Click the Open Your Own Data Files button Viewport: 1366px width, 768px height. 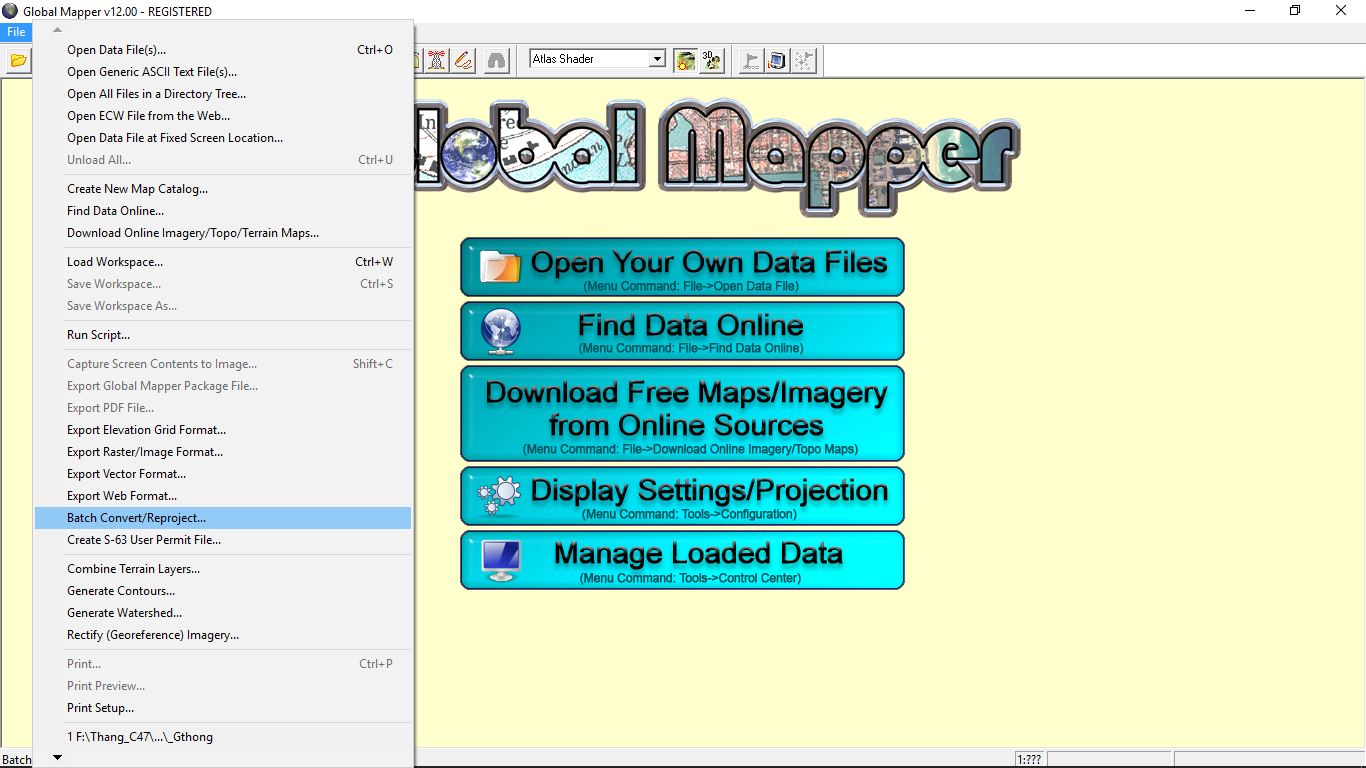(x=682, y=267)
